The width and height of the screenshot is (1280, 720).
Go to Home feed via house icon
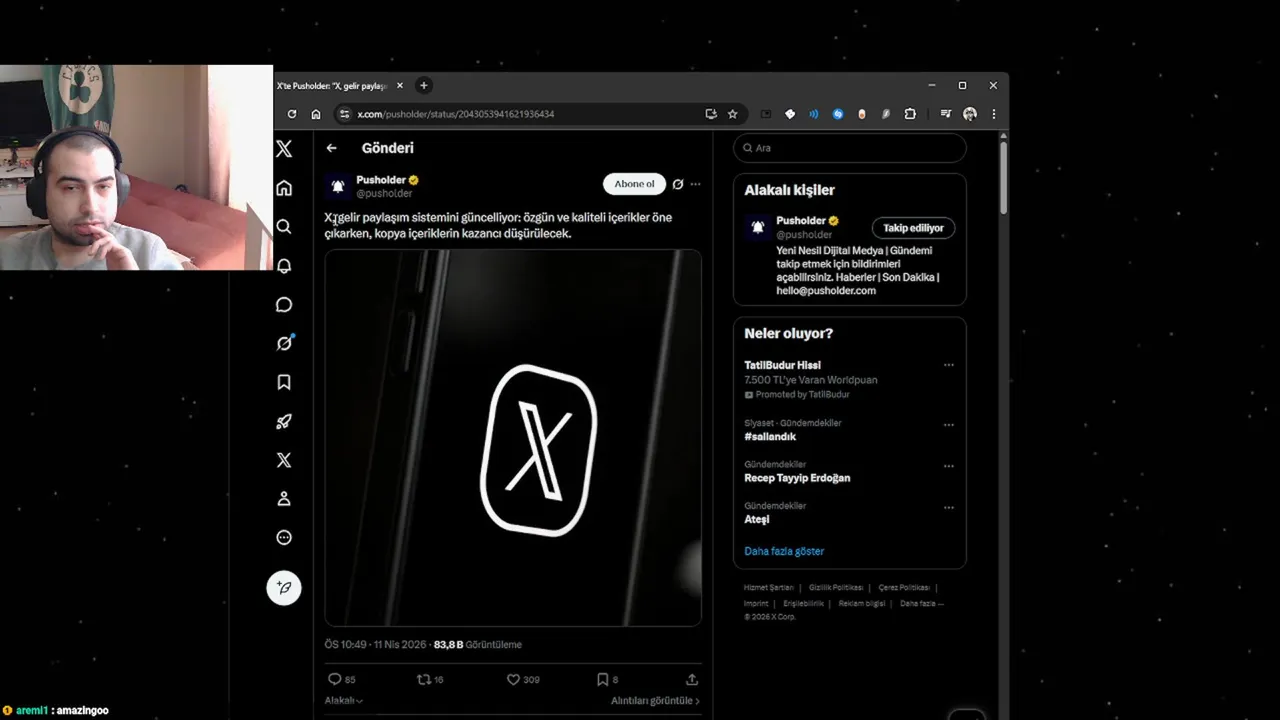[284, 188]
